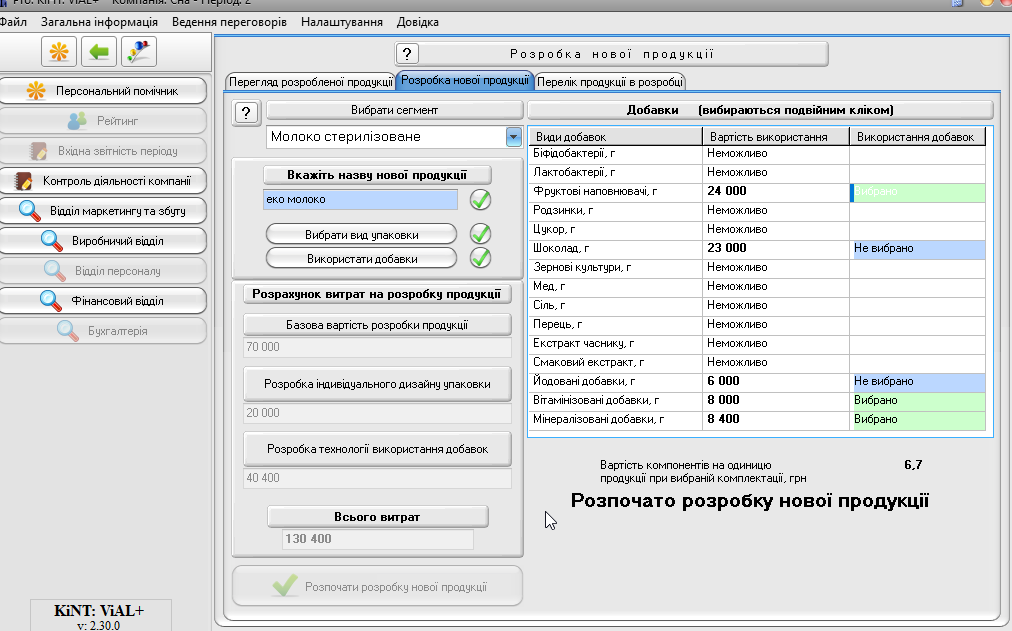The image size is (1012, 631).
Task: Open Контроль діяльності компанії
Action: click(x=104, y=181)
